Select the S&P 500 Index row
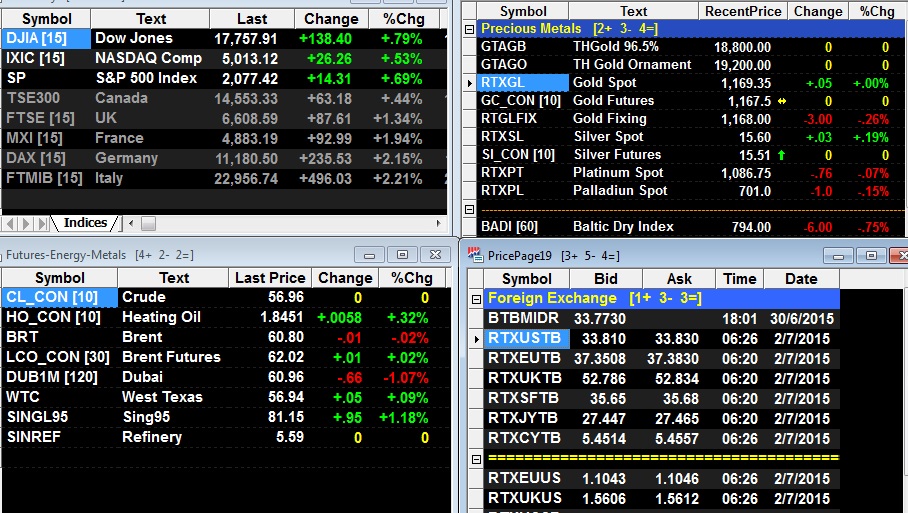This screenshot has height=513, width=908. coord(224,78)
